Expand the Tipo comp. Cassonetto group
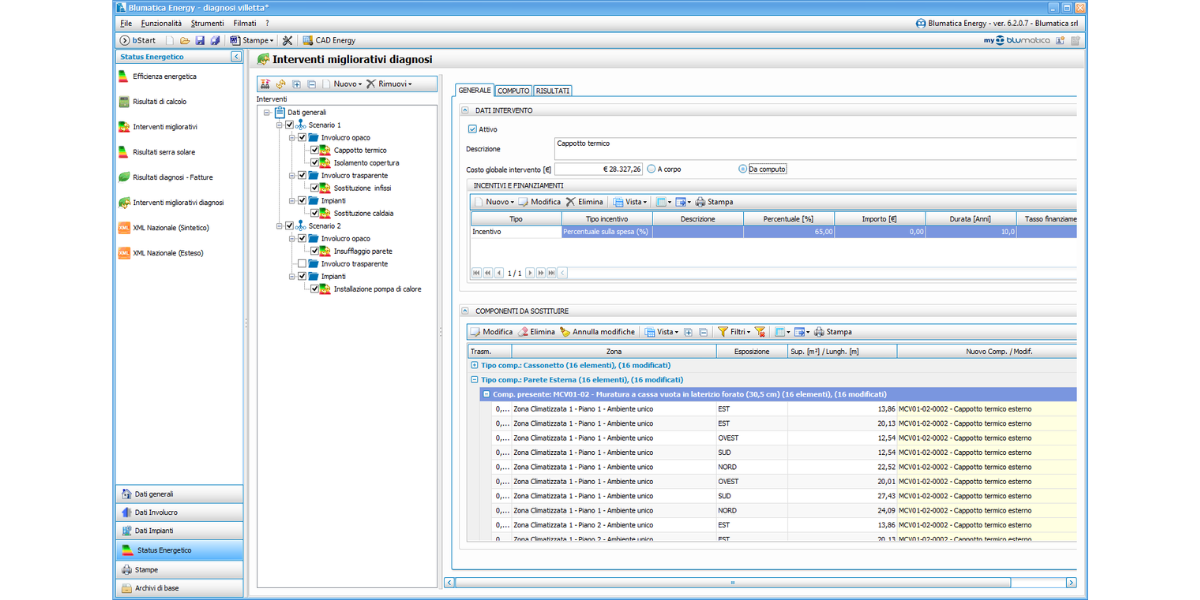Image resolution: width=1200 pixels, height=600 pixels. pyautogui.click(x=474, y=365)
